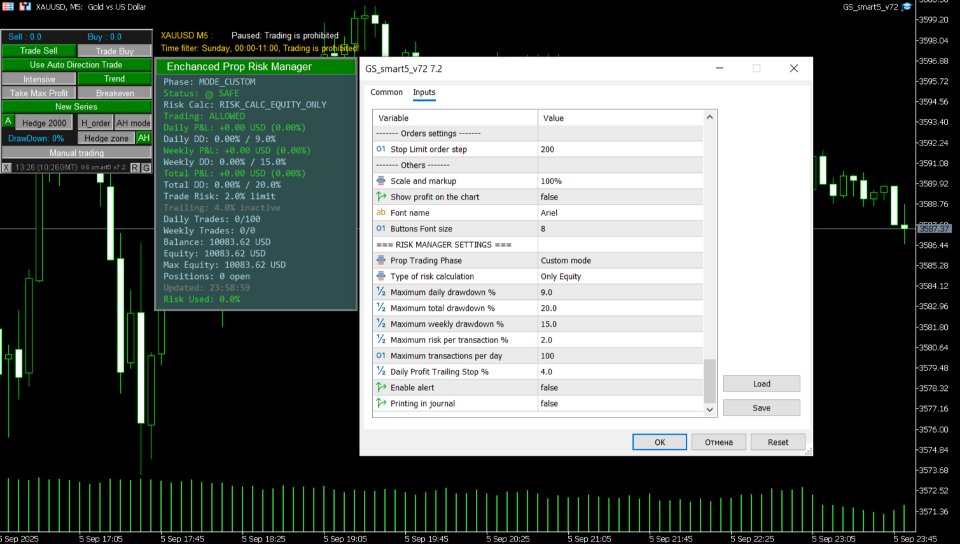Click the green AH button beside Hedge zone
This screenshot has width=960, height=544.
click(x=144, y=138)
